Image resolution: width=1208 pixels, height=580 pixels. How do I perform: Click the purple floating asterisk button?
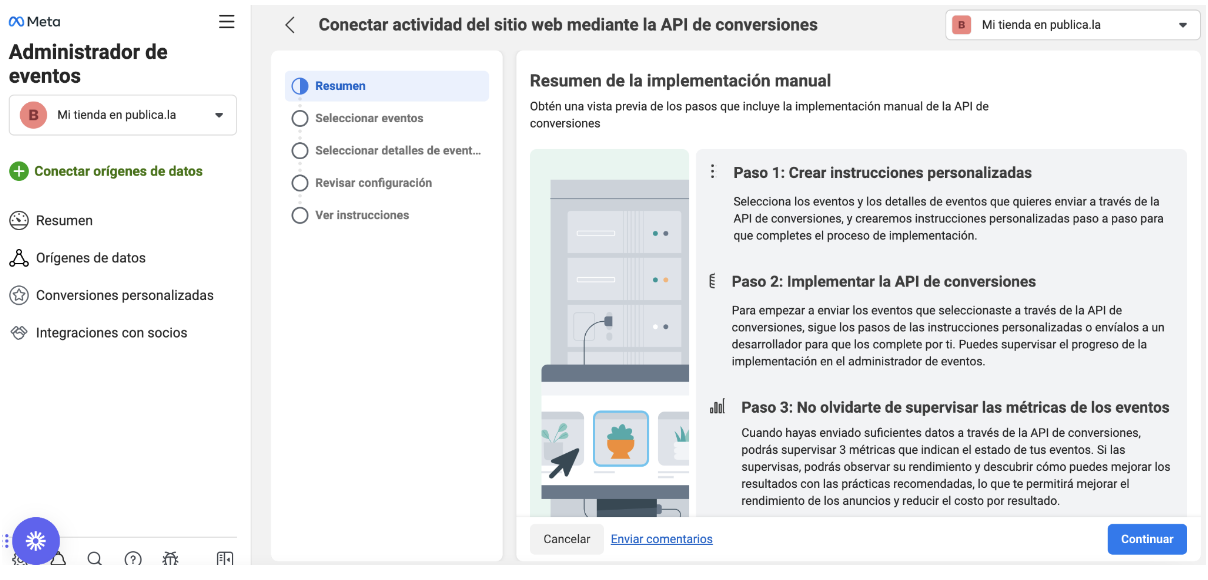(x=36, y=541)
